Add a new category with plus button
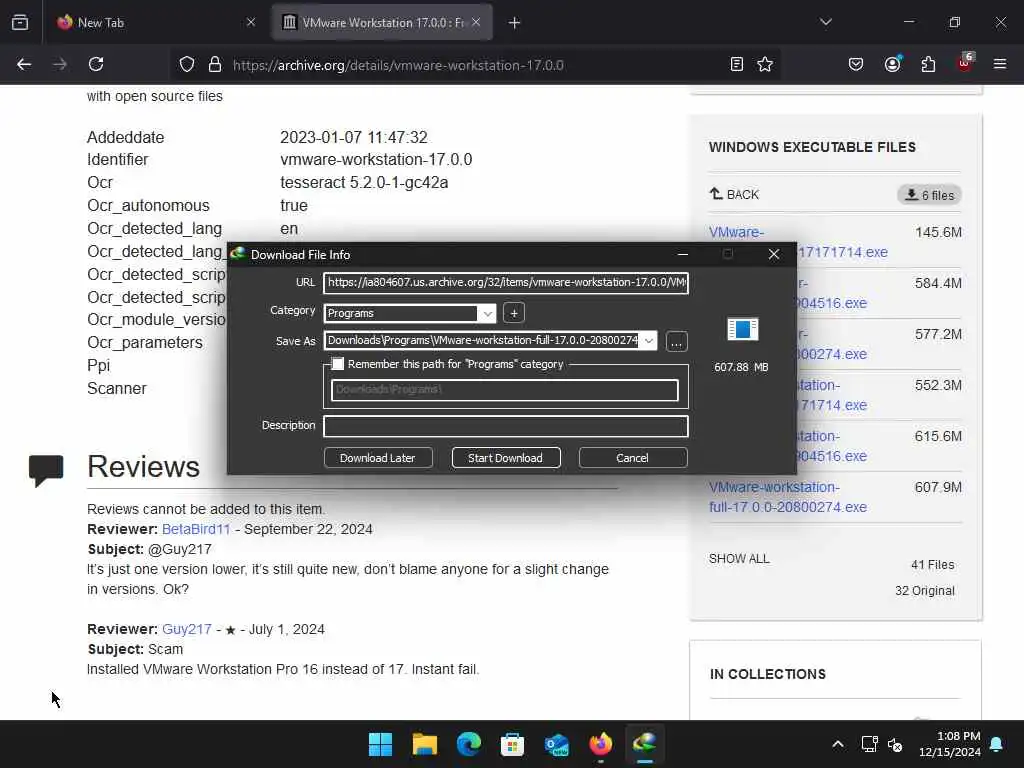Image resolution: width=1024 pixels, height=768 pixels. (x=514, y=313)
